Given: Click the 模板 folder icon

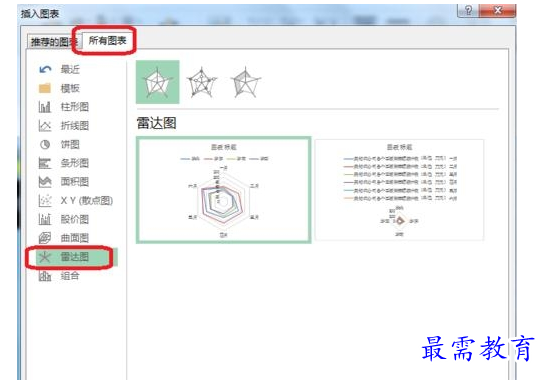Looking at the screenshot, I should pyautogui.click(x=45, y=88).
